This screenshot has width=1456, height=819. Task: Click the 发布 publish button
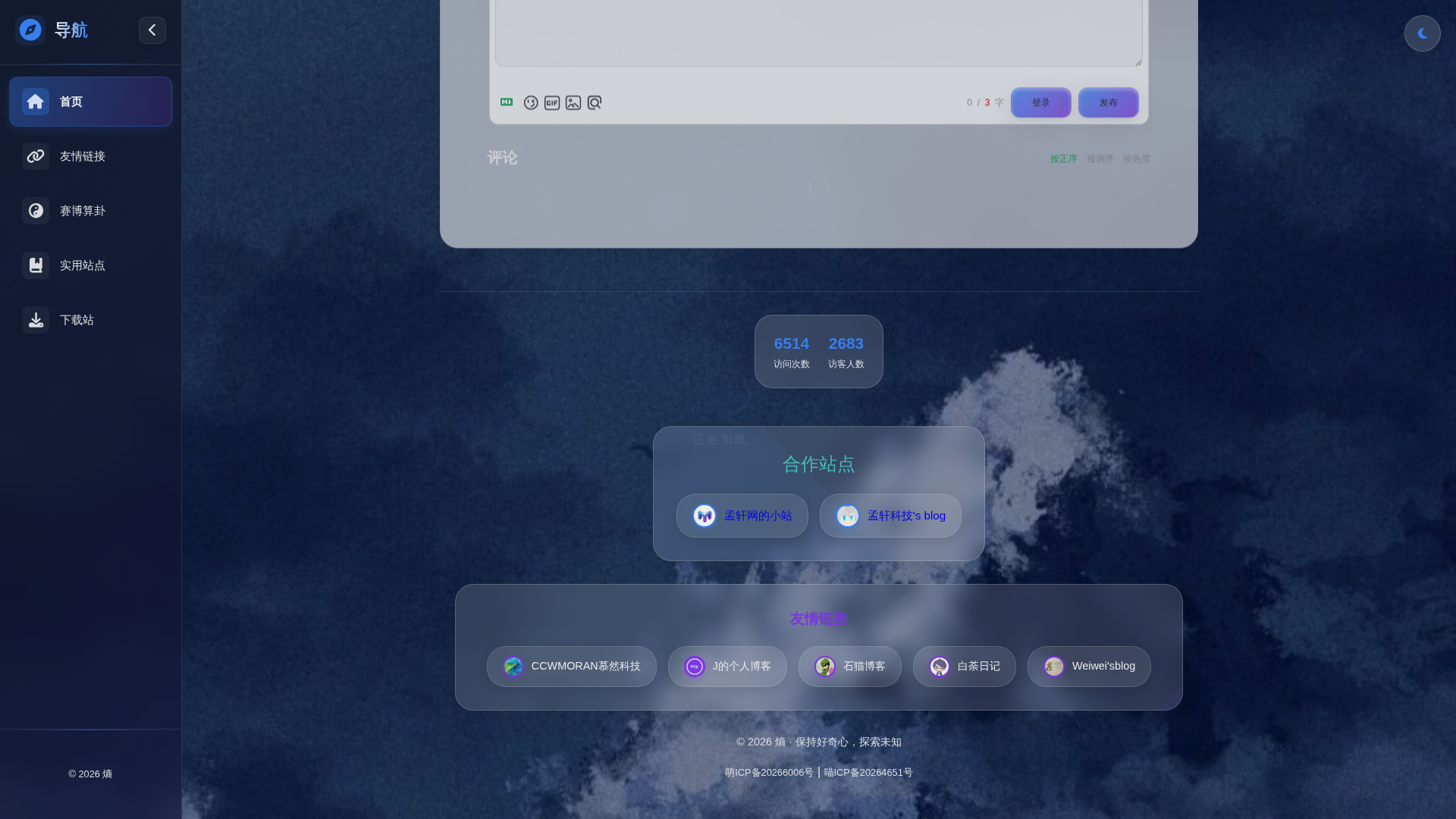1108,102
